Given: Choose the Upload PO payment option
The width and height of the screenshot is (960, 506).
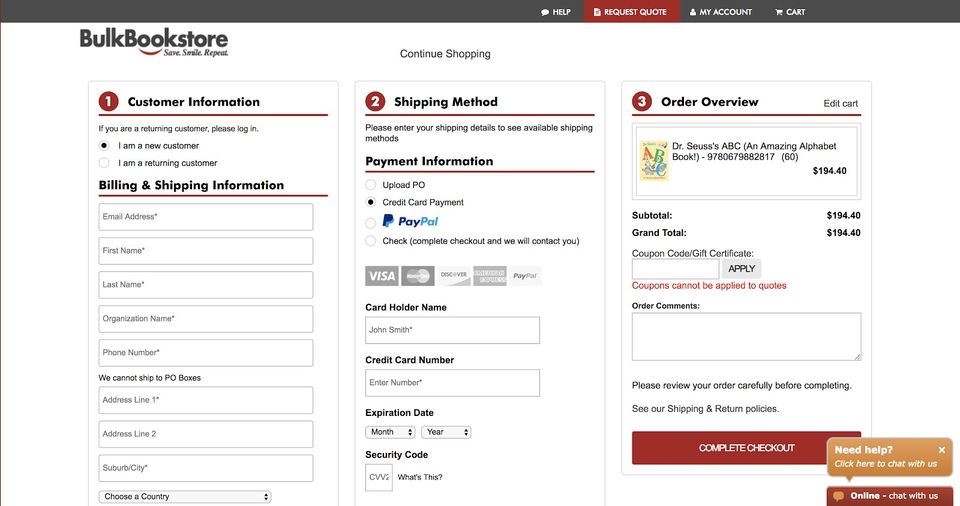Looking at the screenshot, I should tap(371, 185).
